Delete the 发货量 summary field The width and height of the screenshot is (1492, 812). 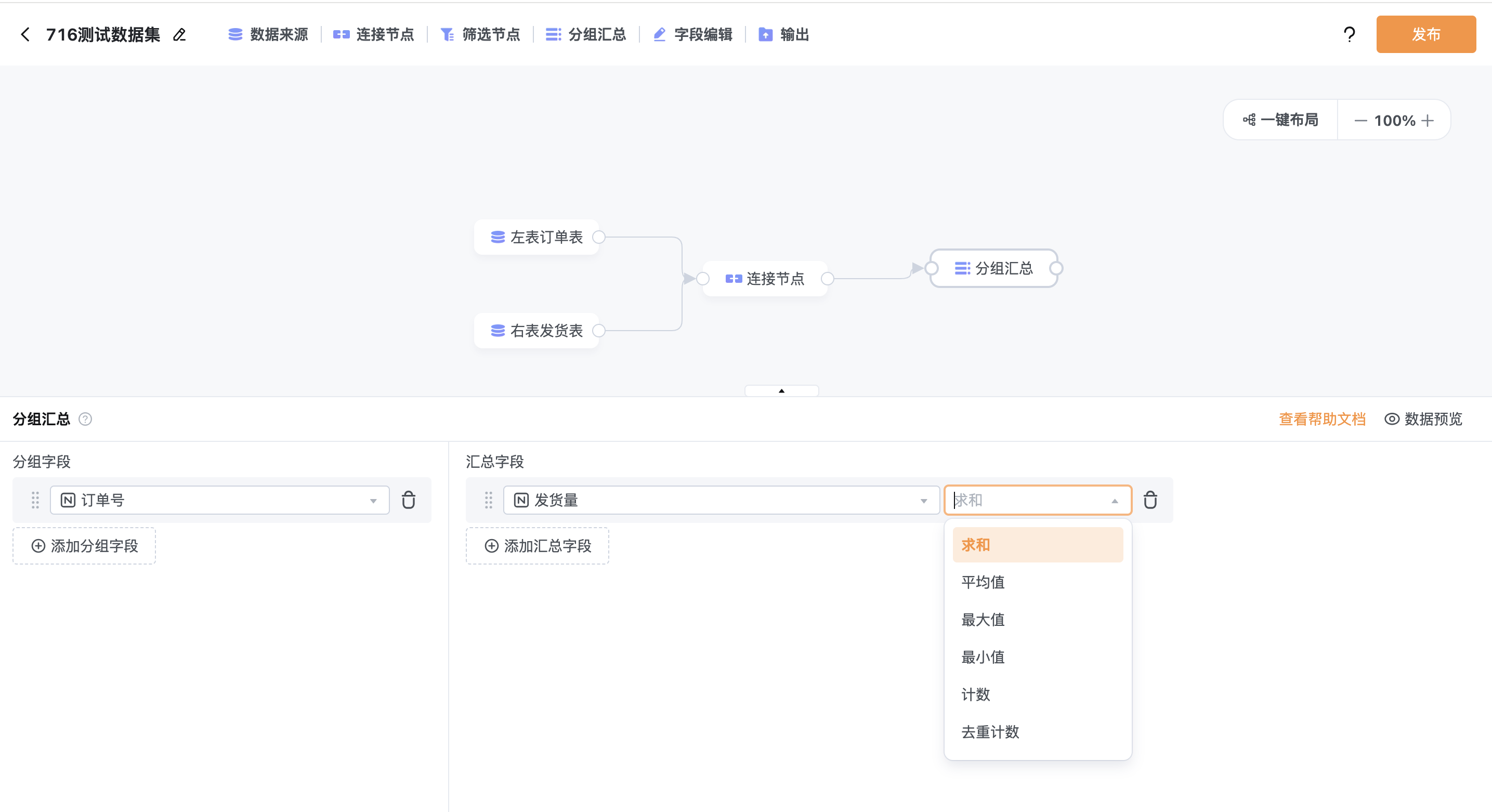click(x=1150, y=500)
